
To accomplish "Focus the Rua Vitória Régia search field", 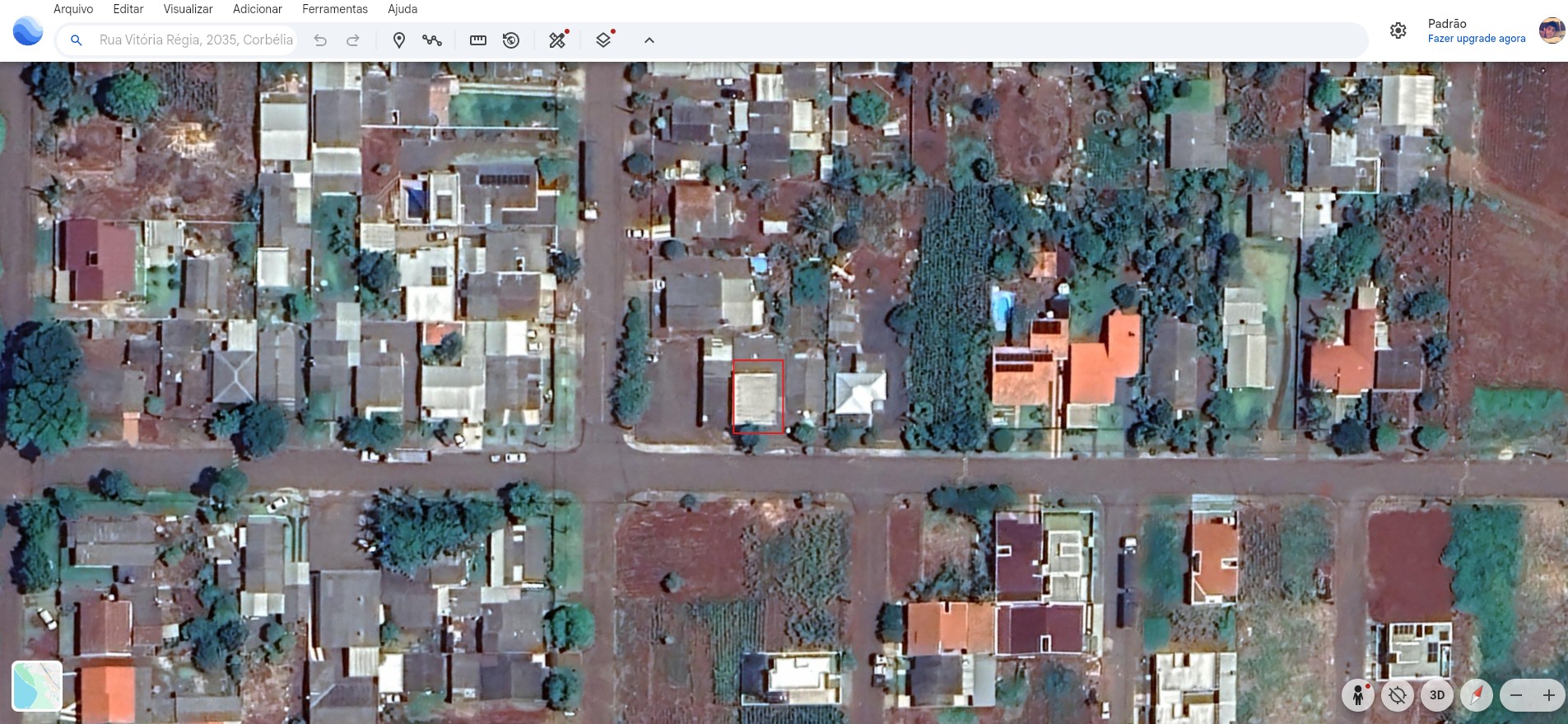I will pos(196,40).
